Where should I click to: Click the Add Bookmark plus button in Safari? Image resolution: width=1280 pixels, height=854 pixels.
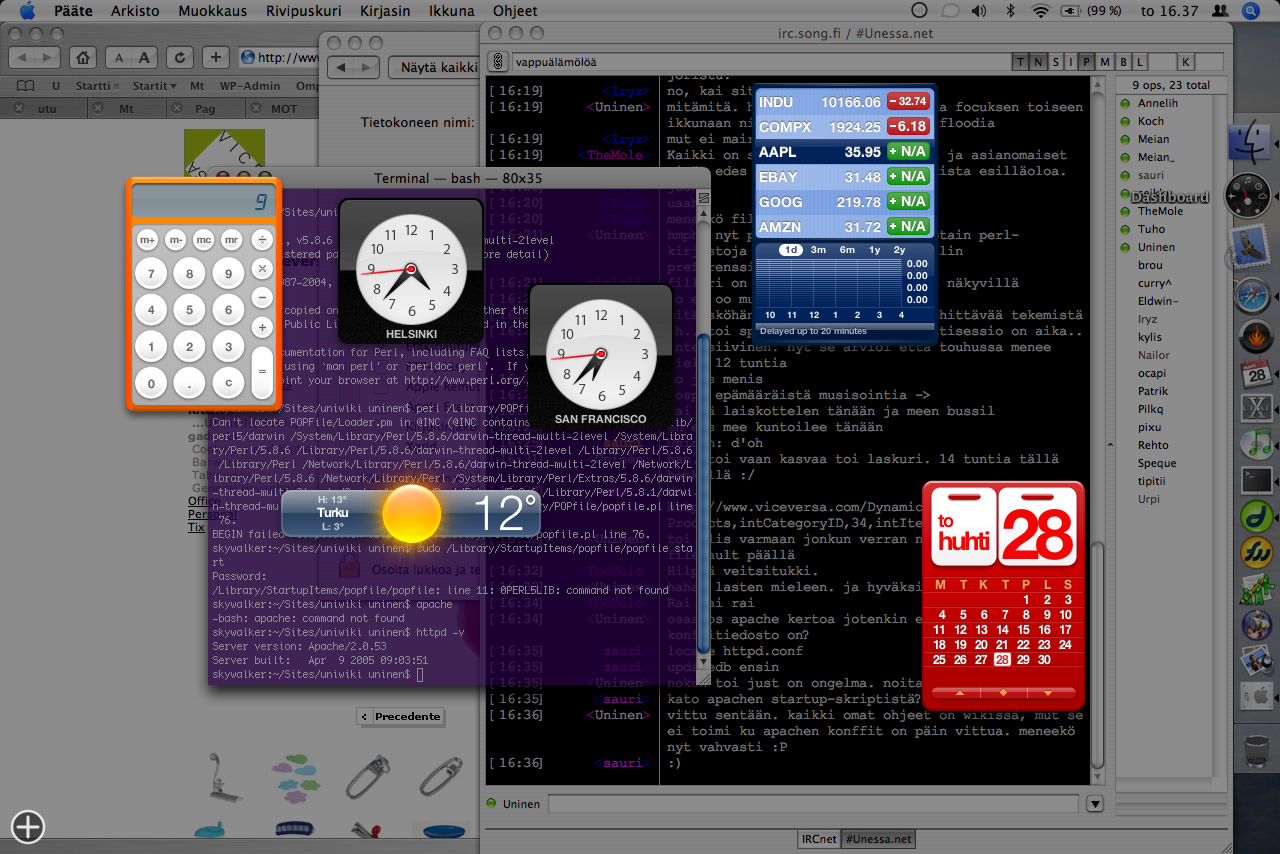[215, 57]
